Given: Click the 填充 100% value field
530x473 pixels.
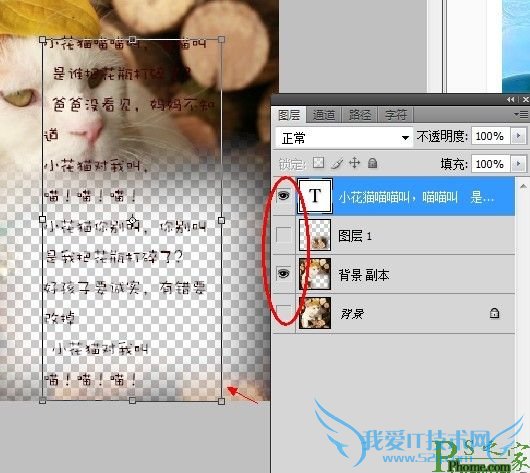Looking at the screenshot, I should click(490, 164).
